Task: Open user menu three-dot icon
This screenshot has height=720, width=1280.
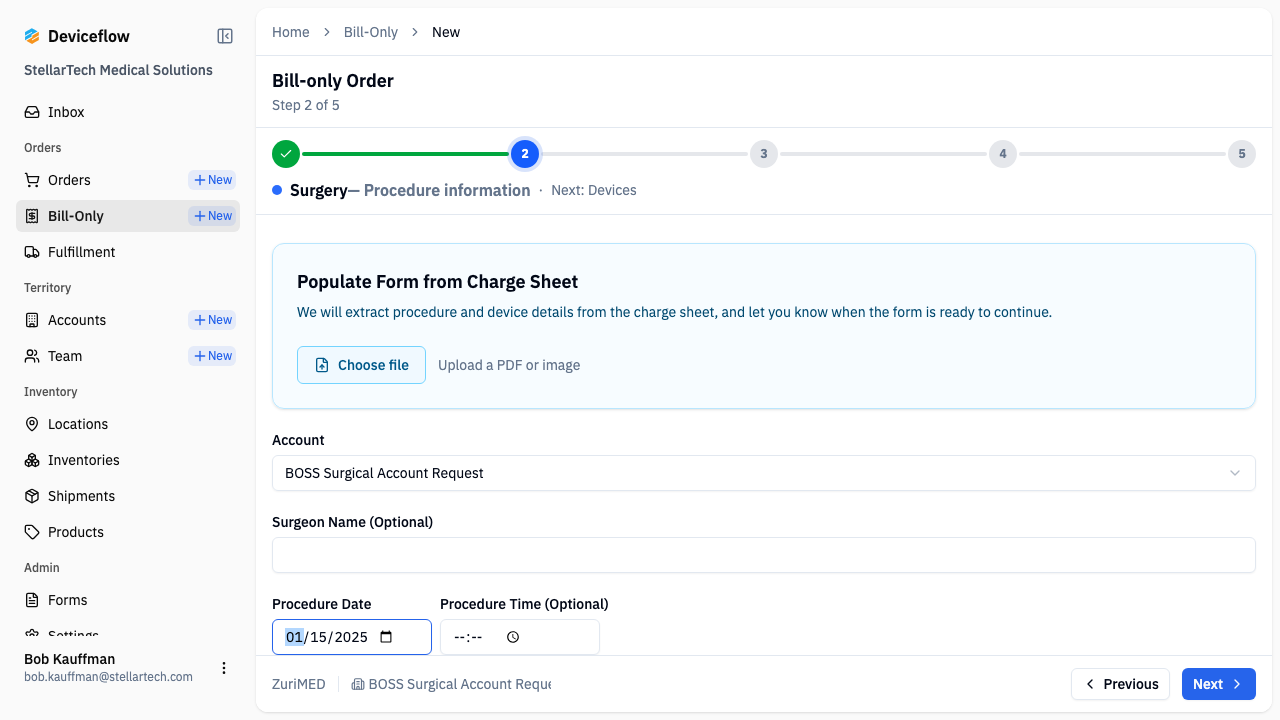Action: (x=224, y=668)
